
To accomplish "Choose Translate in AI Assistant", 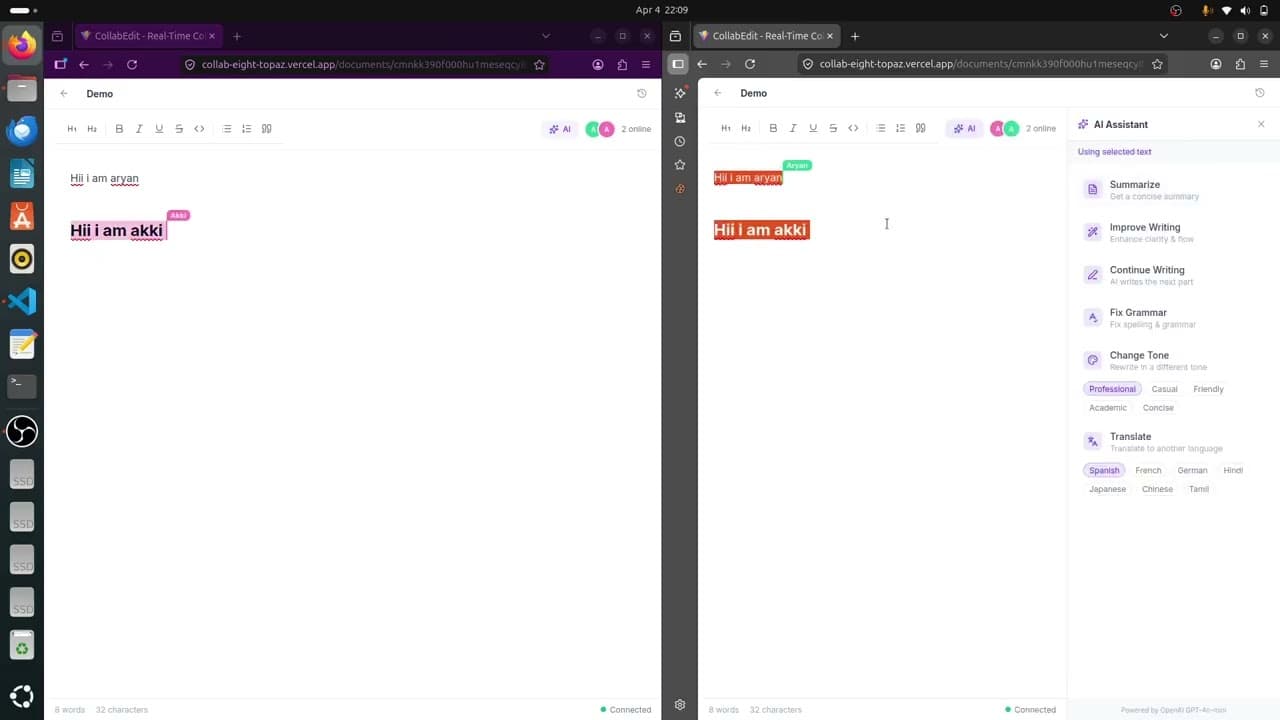I will pos(1173,442).
